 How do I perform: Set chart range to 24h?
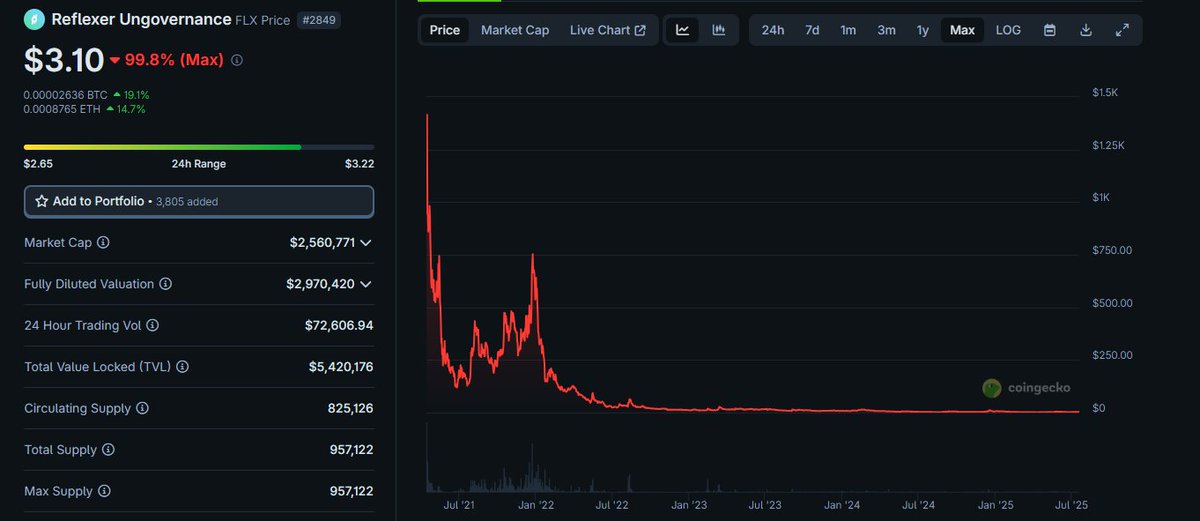click(x=773, y=30)
